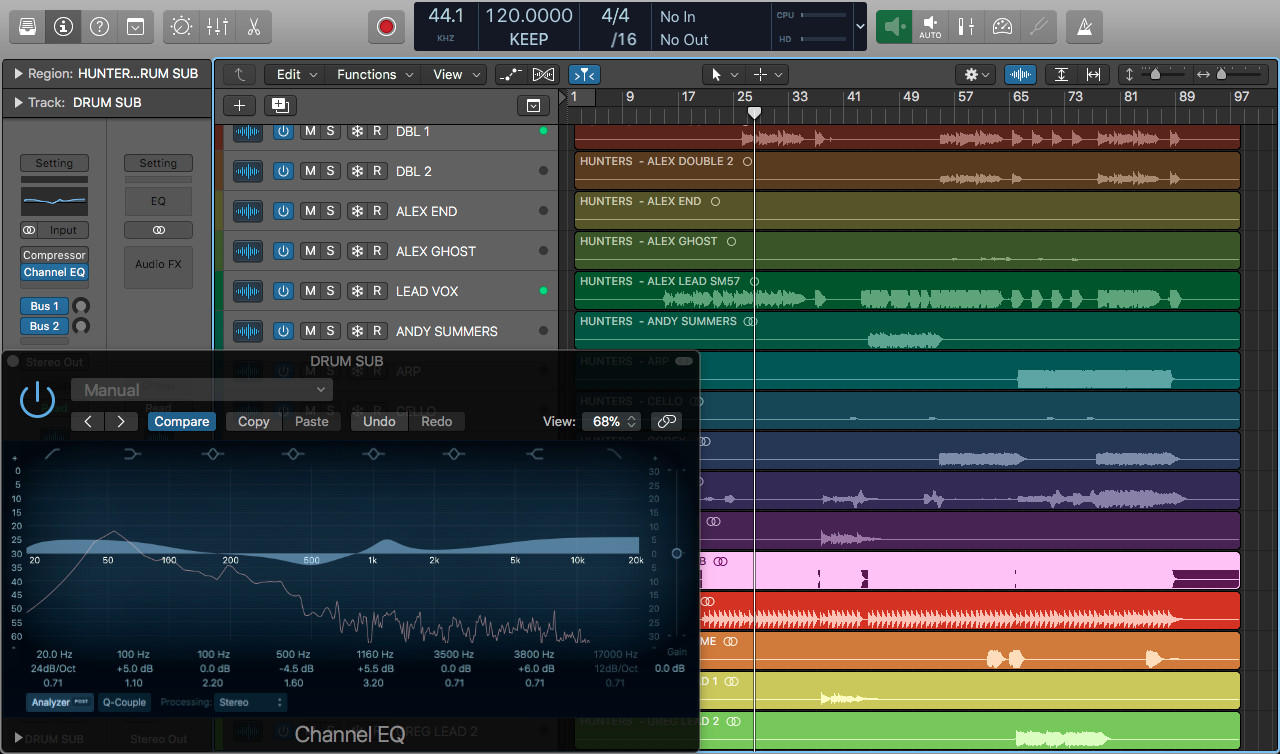Click the Q-Couple button
The height and width of the screenshot is (754, 1280).
pos(124,702)
